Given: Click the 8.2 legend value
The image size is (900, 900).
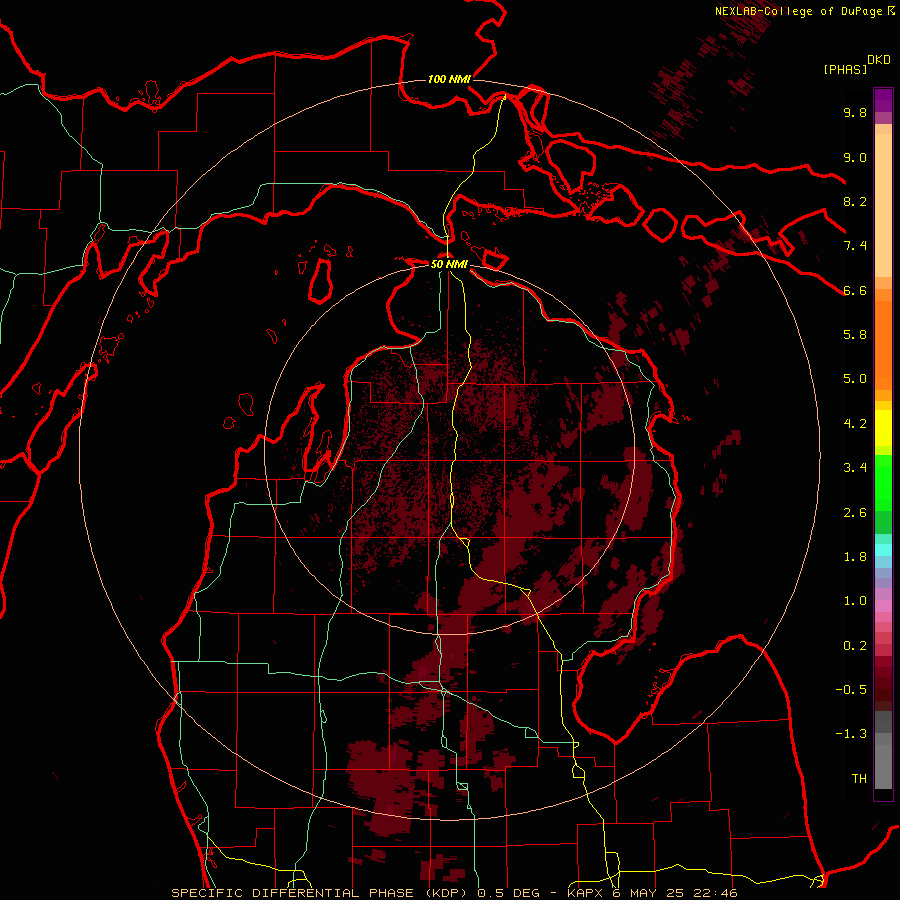Looking at the screenshot, I should 855,201.
